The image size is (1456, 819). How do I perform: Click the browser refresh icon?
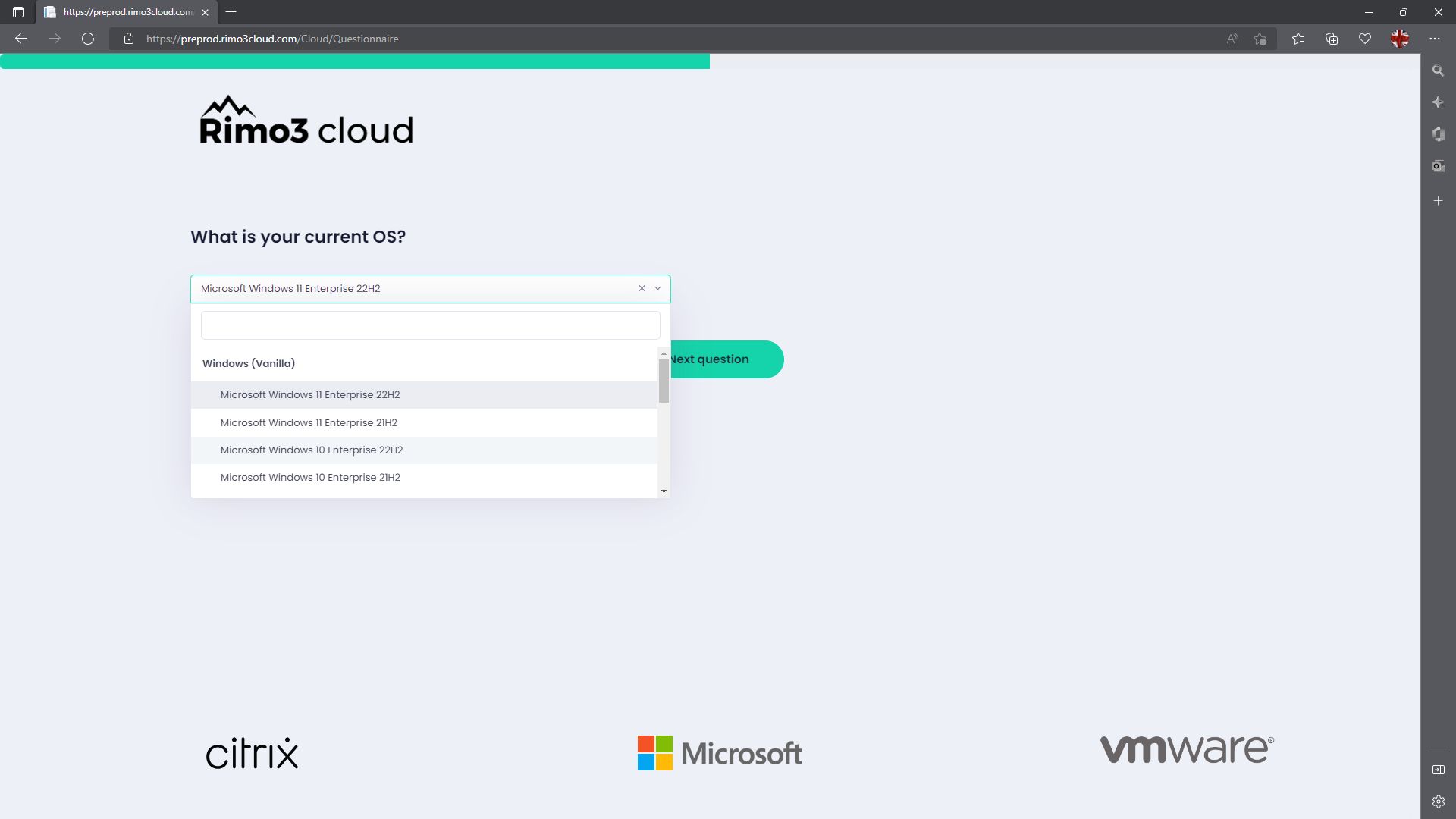[x=88, y=39]
